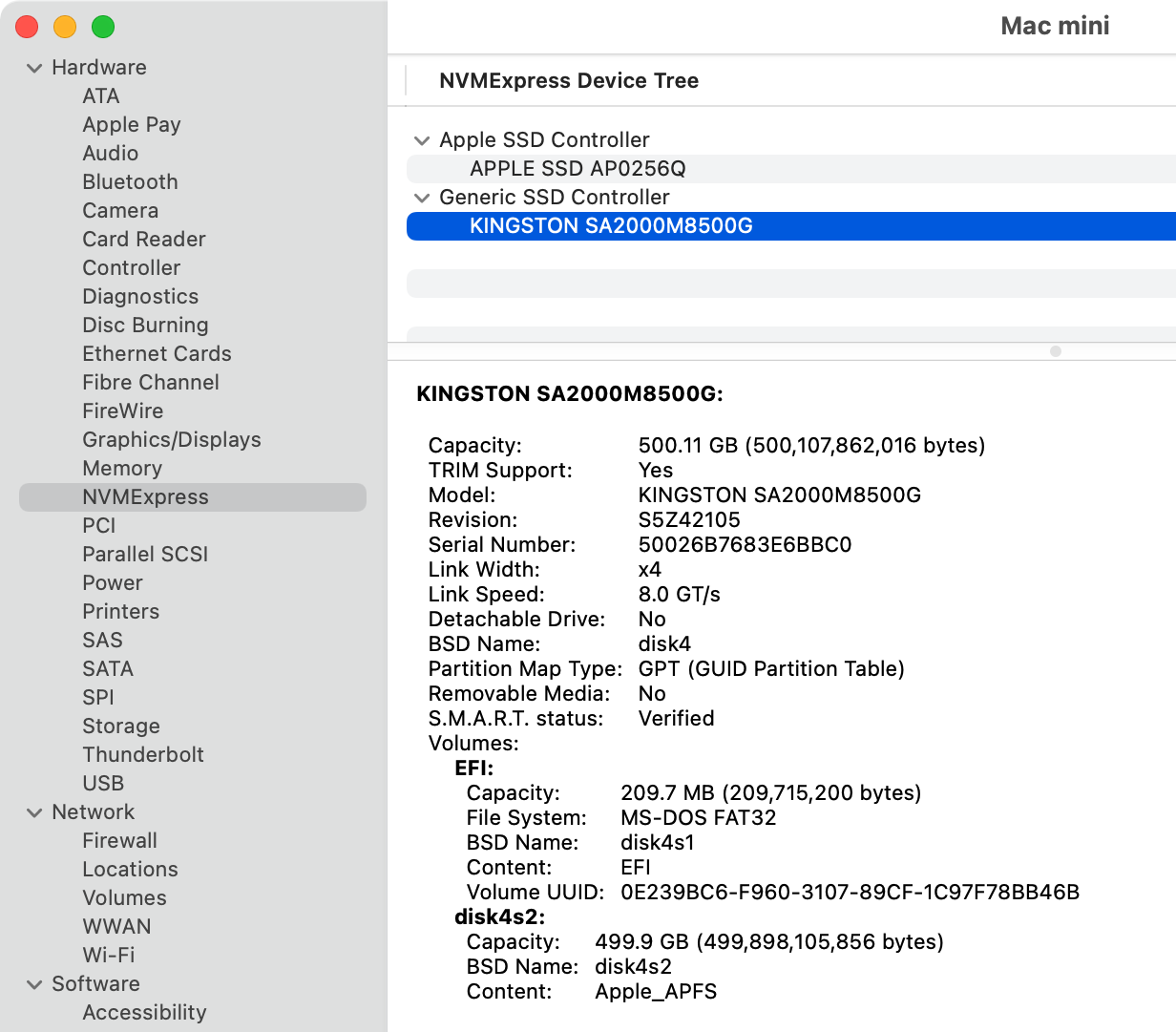Click the green full-screen window button
Viewport: 1176px width, 1032px height.
coord(103,27)
